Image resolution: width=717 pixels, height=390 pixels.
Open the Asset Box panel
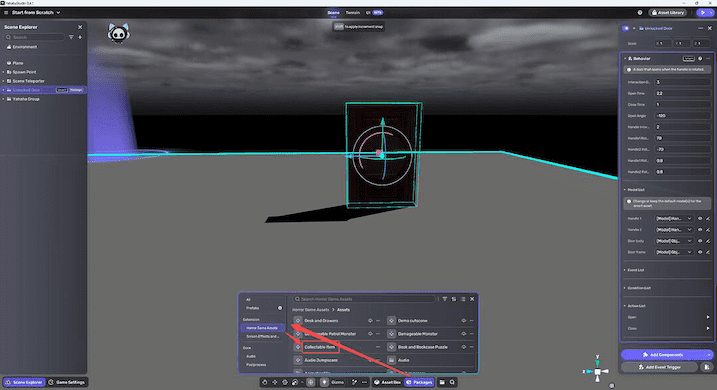(387, 382)
